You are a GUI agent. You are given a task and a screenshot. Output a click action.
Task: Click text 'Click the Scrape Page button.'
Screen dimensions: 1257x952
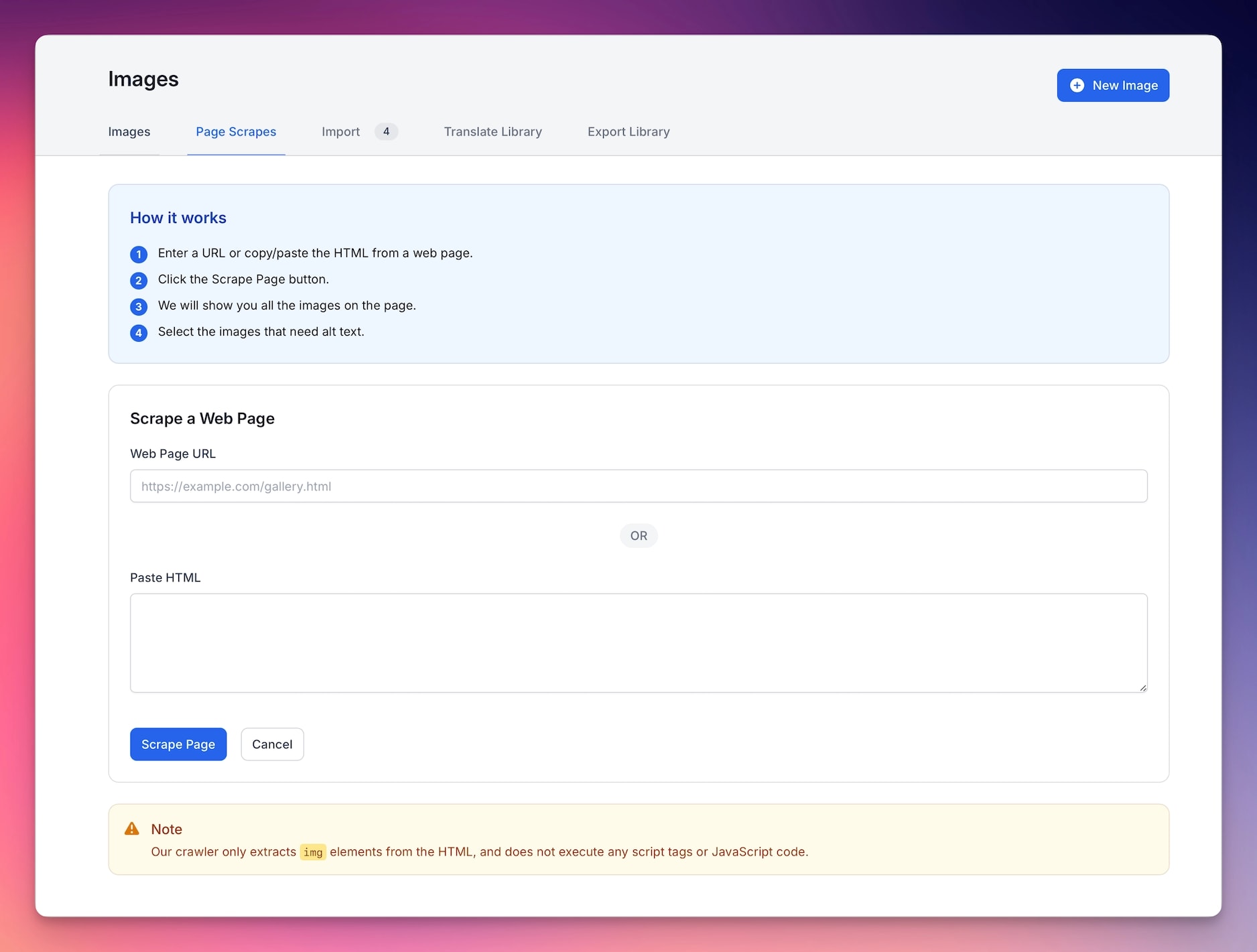click(243, 279)
